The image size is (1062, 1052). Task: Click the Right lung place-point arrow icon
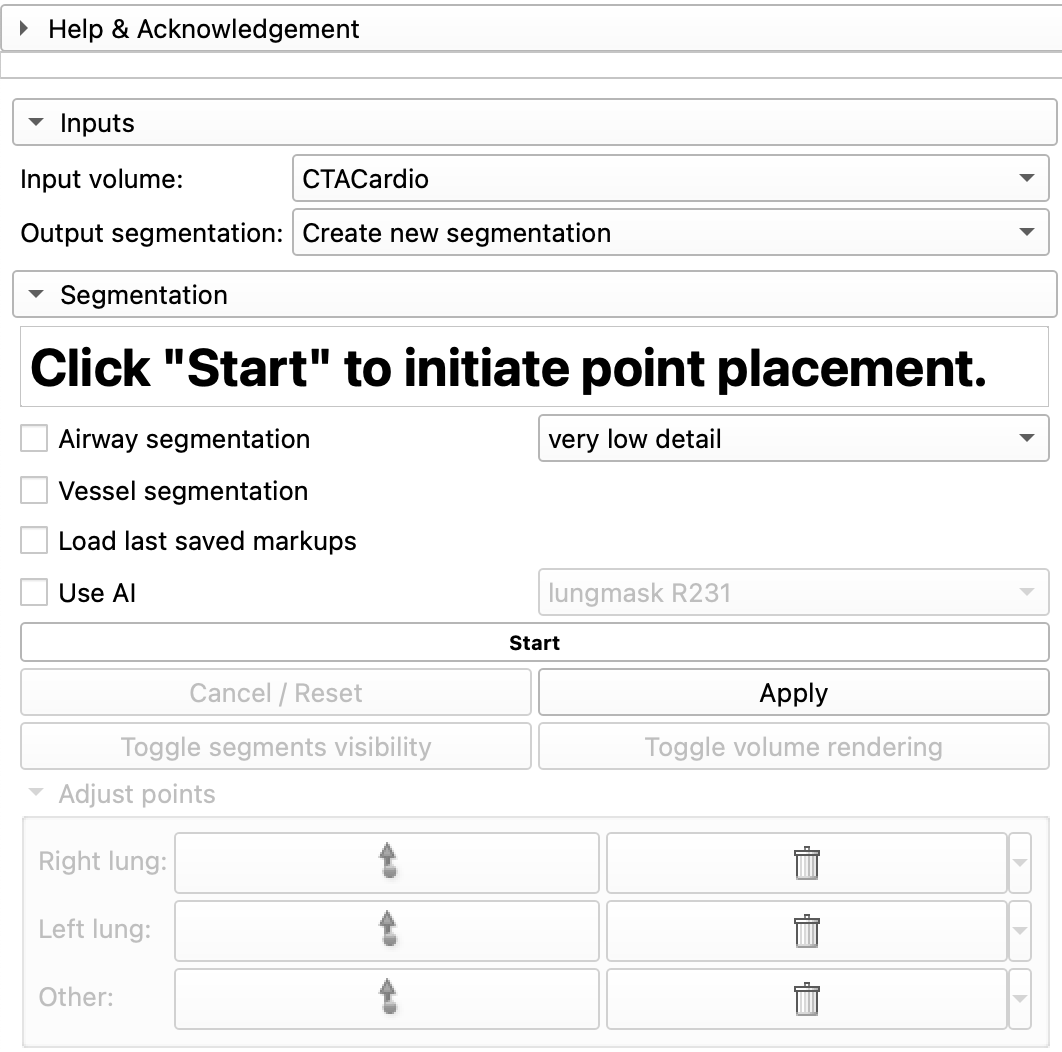(x=387, y=862)
